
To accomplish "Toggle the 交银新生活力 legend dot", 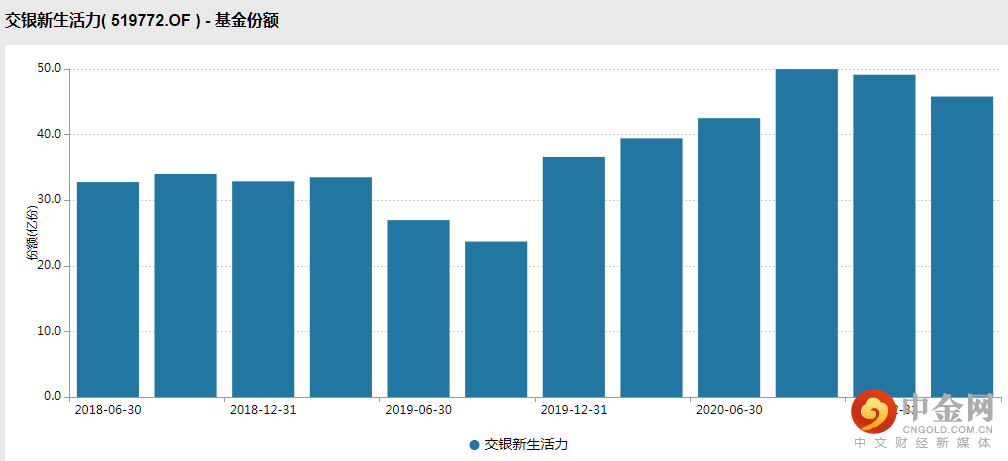I will [474, 445].
